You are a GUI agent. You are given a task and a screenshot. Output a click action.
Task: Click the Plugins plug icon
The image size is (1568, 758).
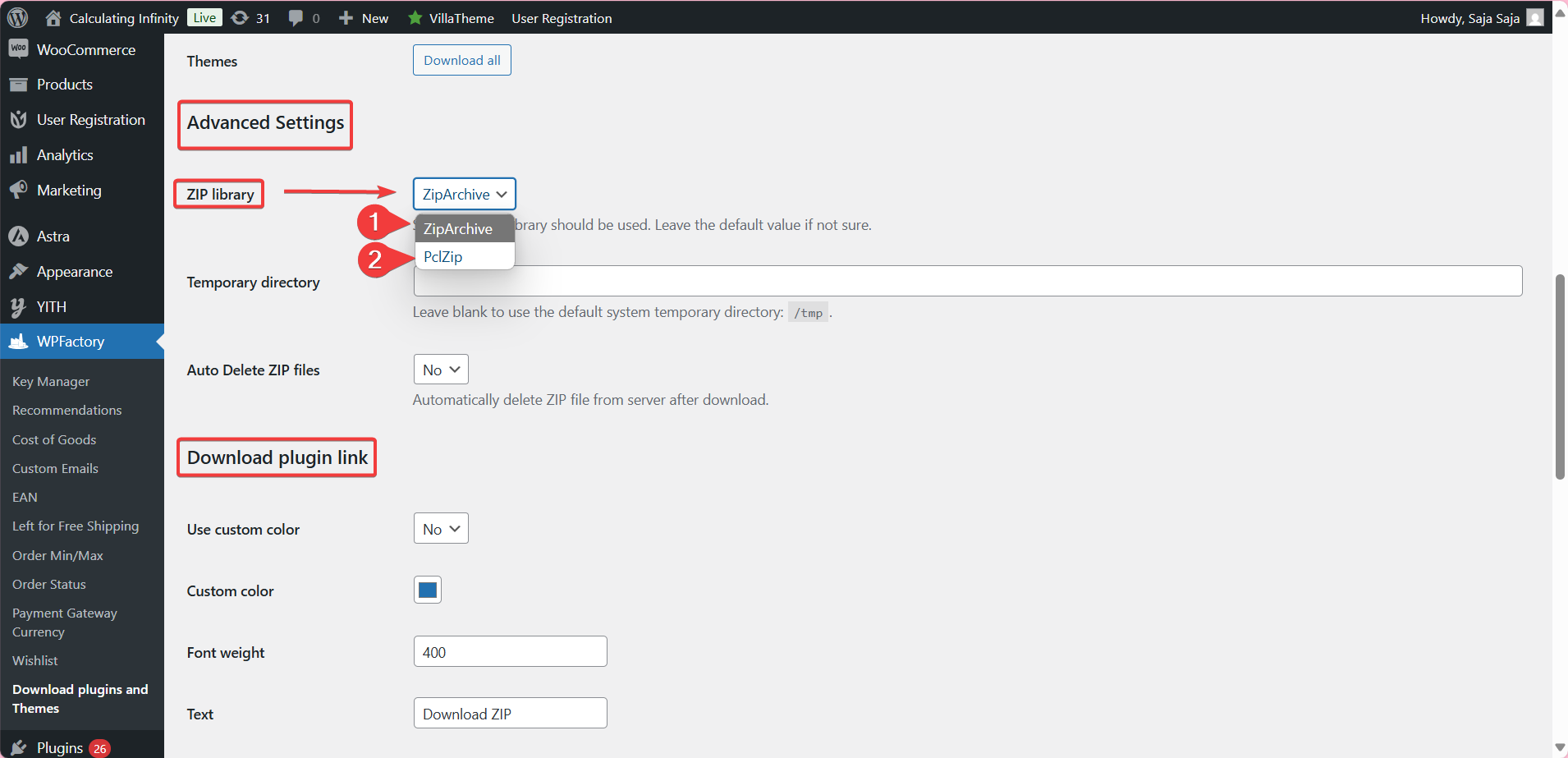click(x=18, y=747)
